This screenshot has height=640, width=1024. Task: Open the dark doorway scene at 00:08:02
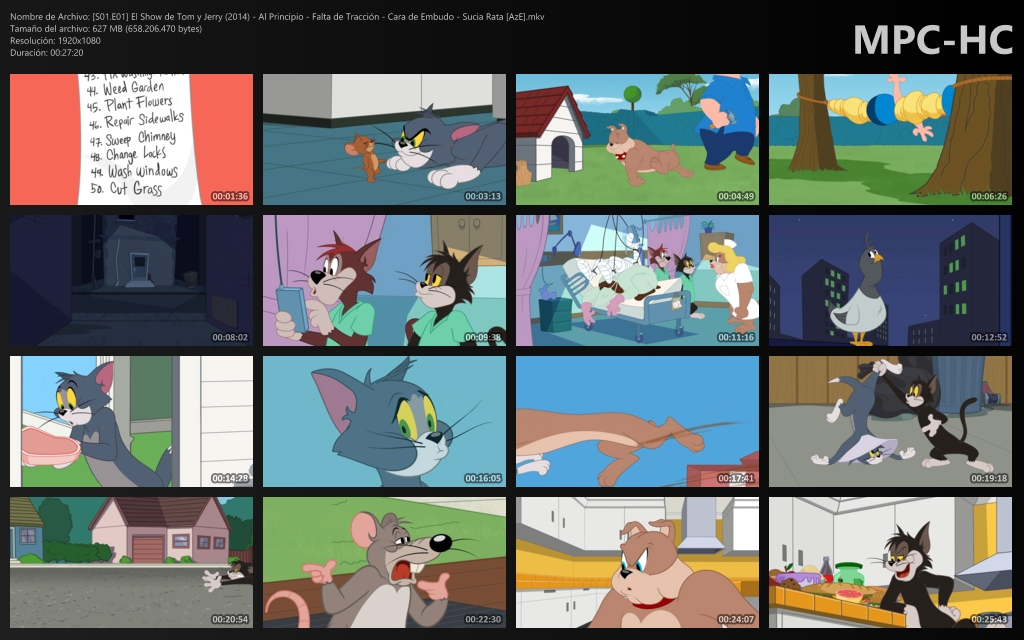click(x=131, y=279)
